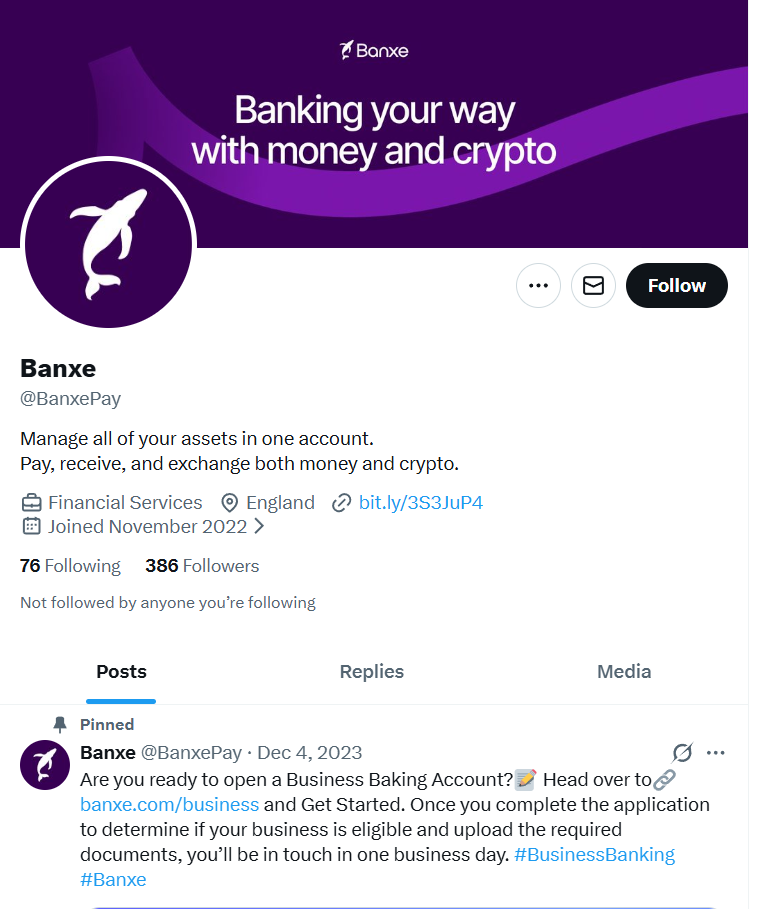Viewport: 765px width, 909px height.
Task: Open the three-dot more options button on the profile
Action: [538, 285]
